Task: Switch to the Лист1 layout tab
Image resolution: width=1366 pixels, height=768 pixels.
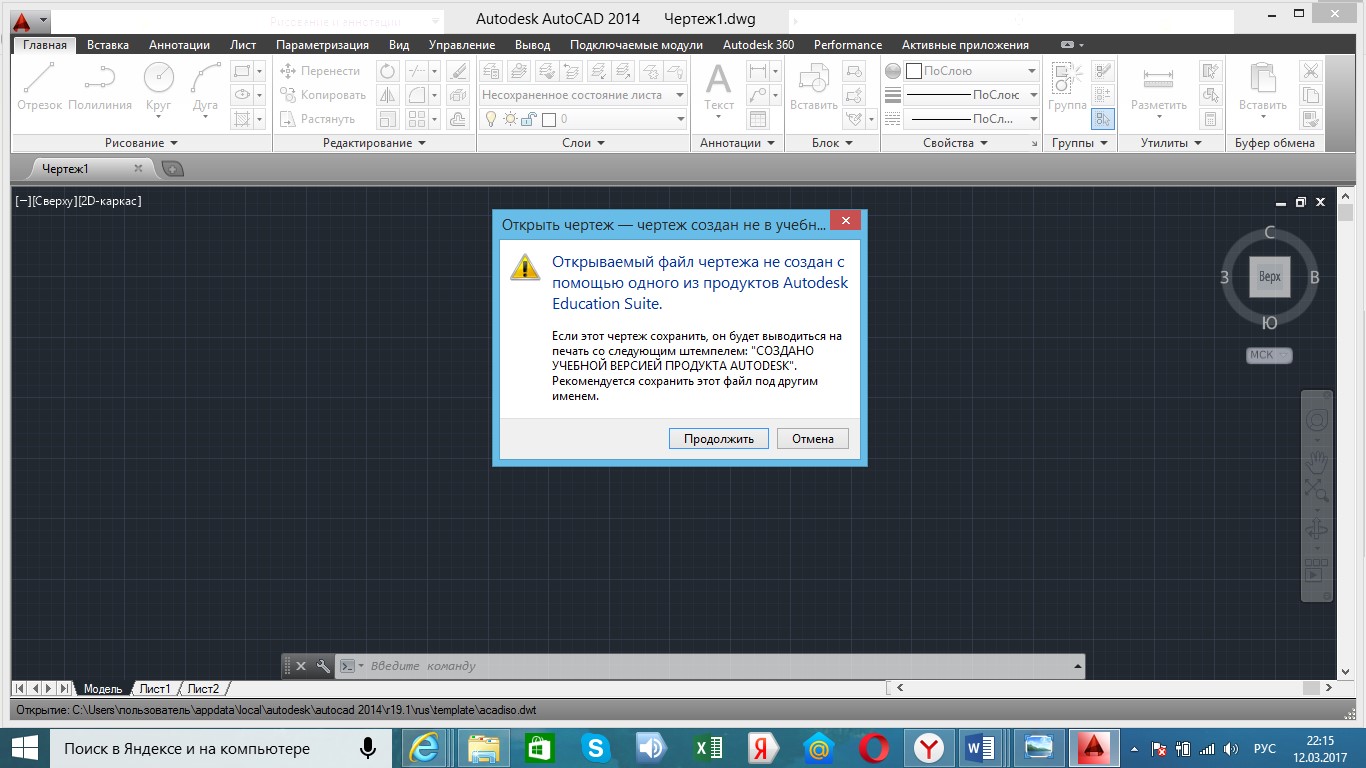Action: pyautogui.click(x=154, y=689)
